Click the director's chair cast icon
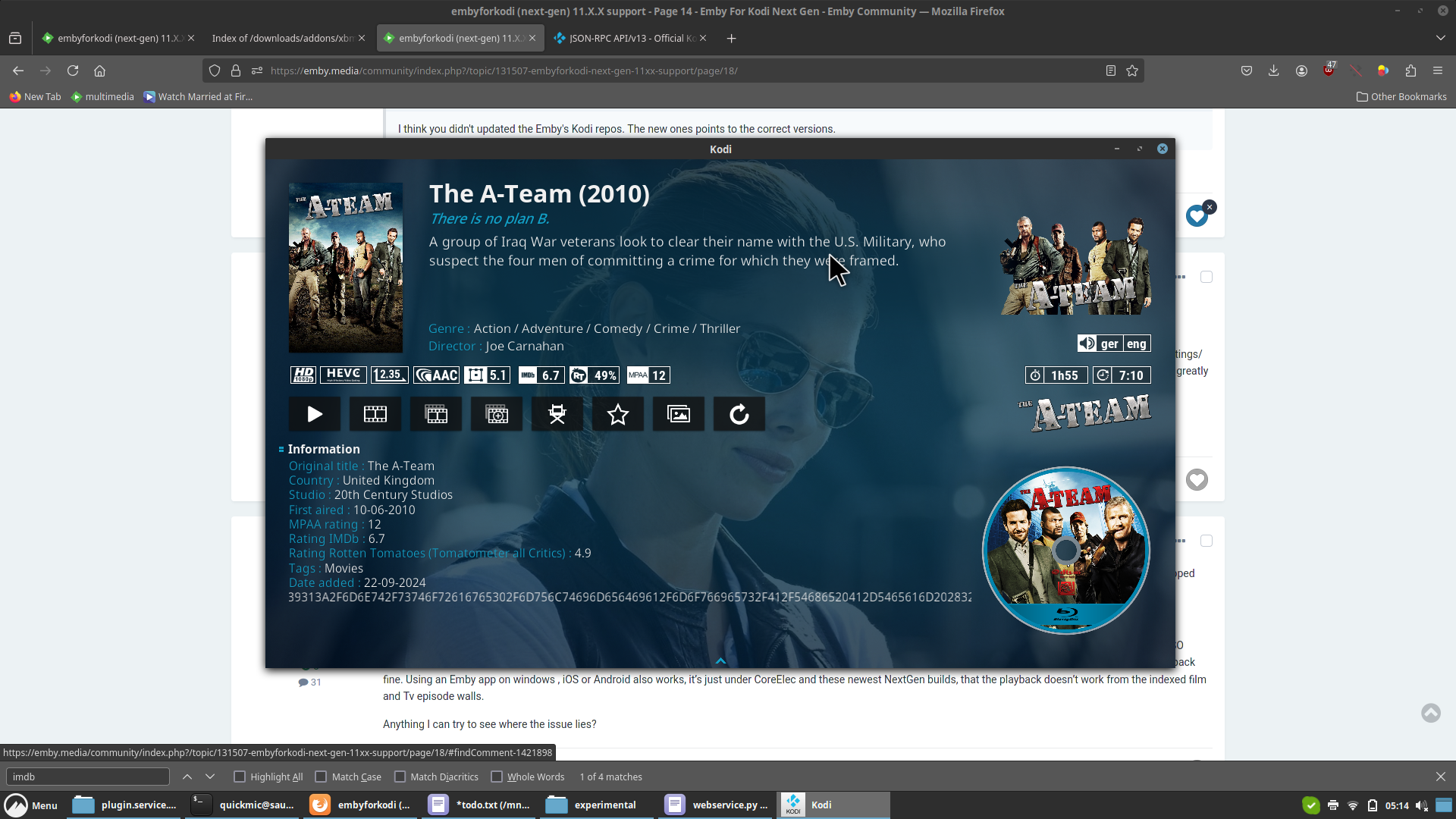Screen dimensions: 1456x819 (557, 414)
